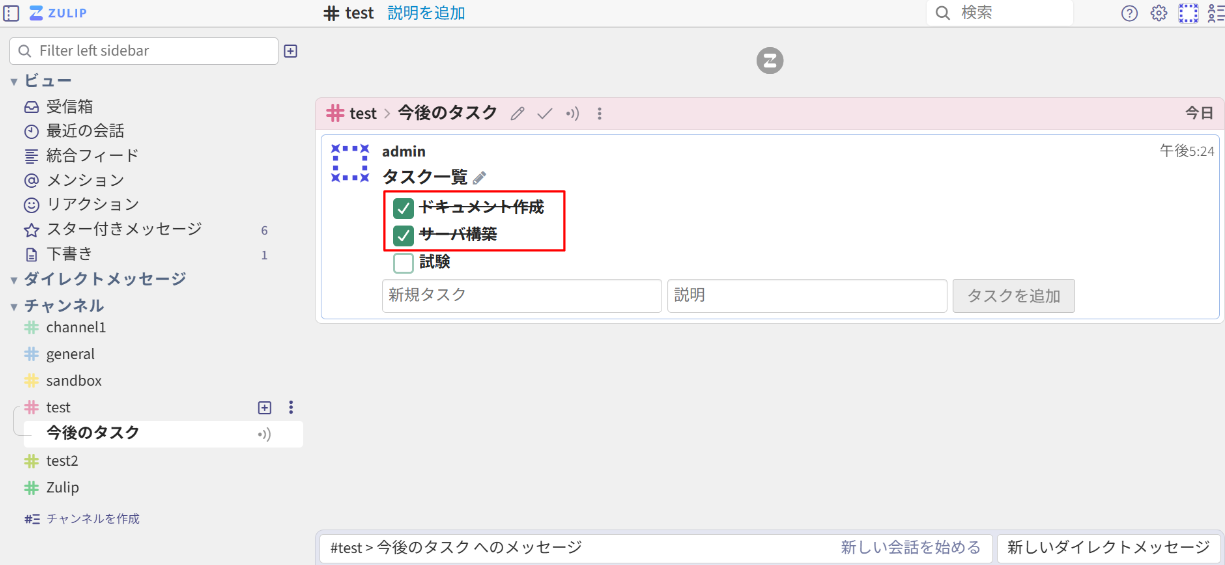Uncheck the ドキュメント作成 task
The image size is (1225, 565).
404,208
